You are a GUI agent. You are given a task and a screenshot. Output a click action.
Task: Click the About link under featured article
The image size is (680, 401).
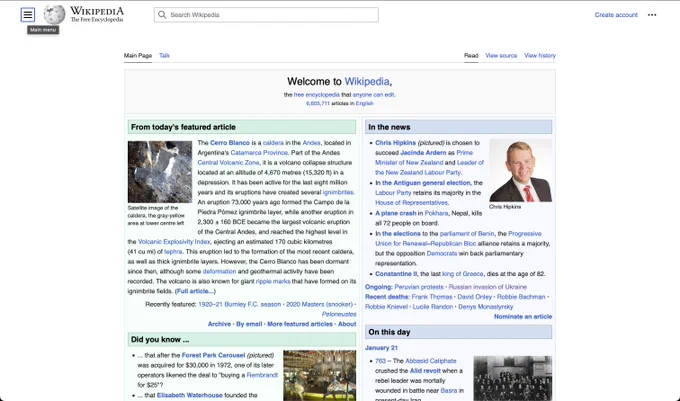point(347,324)
